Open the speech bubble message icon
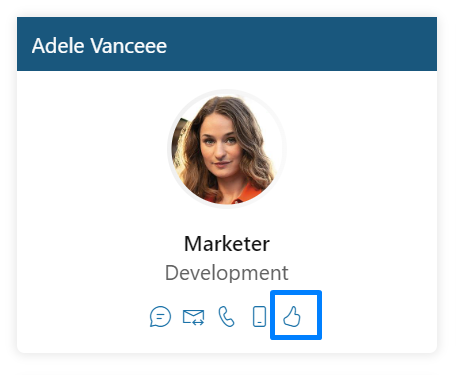Image resolution: width=456 pixels, height=375 pixels. [x=160, y=316]
